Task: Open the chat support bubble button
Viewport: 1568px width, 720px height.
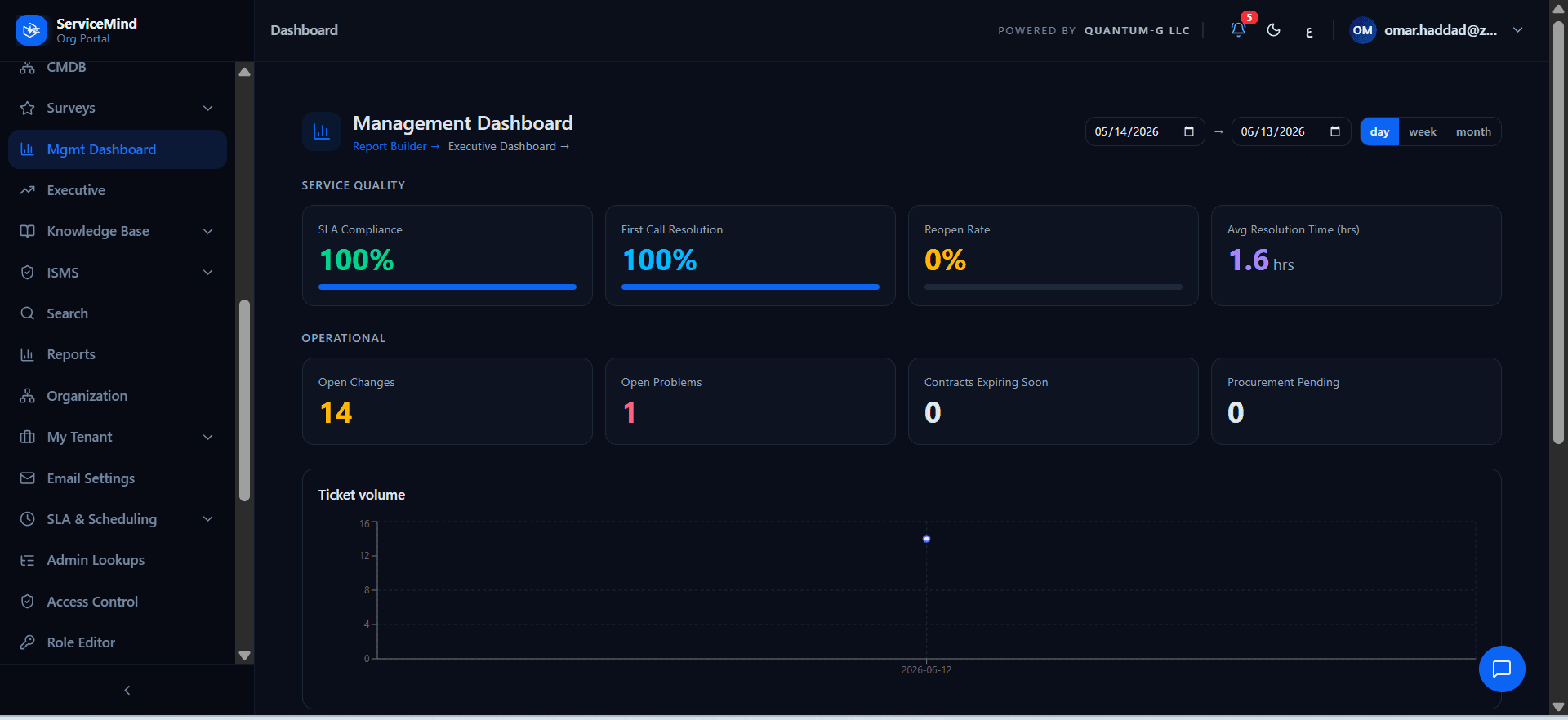Action: 1502,669
